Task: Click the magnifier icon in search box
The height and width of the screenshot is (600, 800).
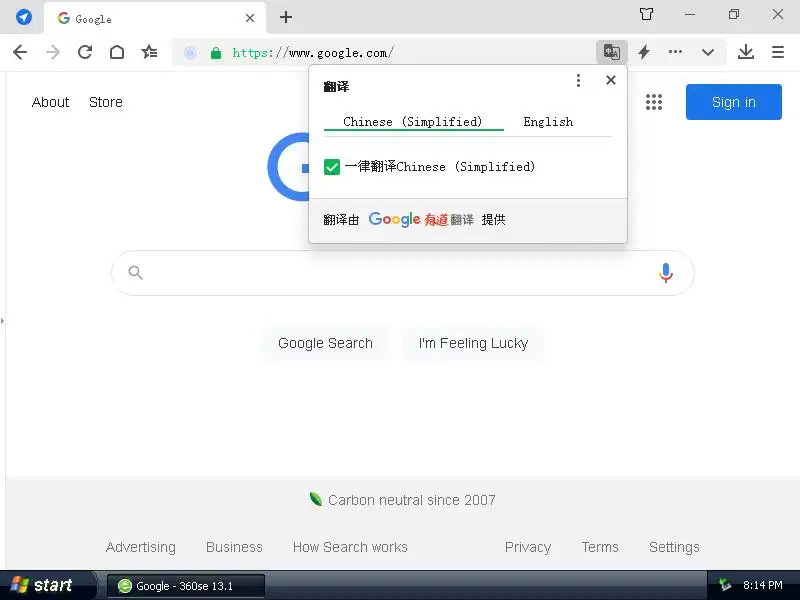Action: [x=136, y=273]
